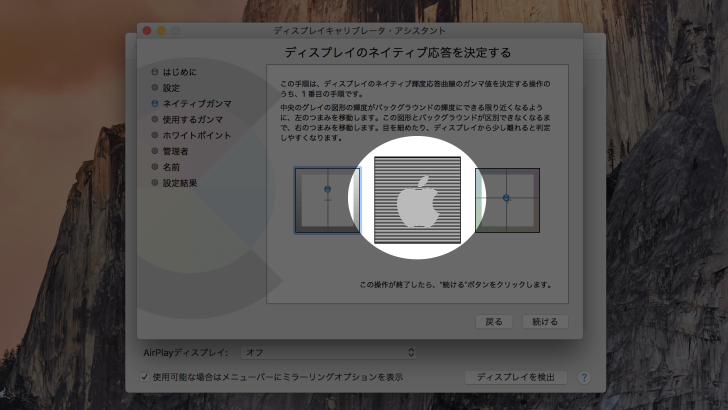This screenshot has height=410, width=728.
Task: Select the 管理者 step in sidebar
Action: point(170,151)
